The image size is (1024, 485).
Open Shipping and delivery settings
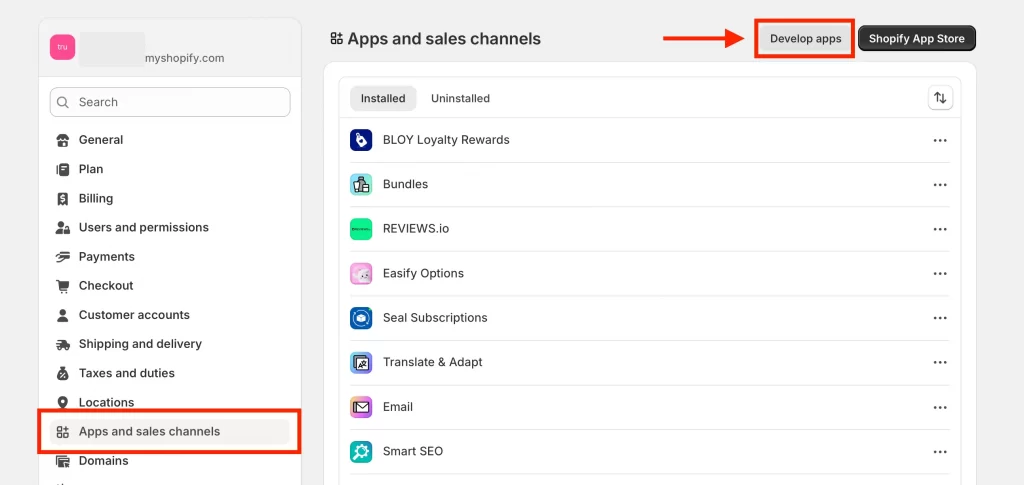coord(140,344)
